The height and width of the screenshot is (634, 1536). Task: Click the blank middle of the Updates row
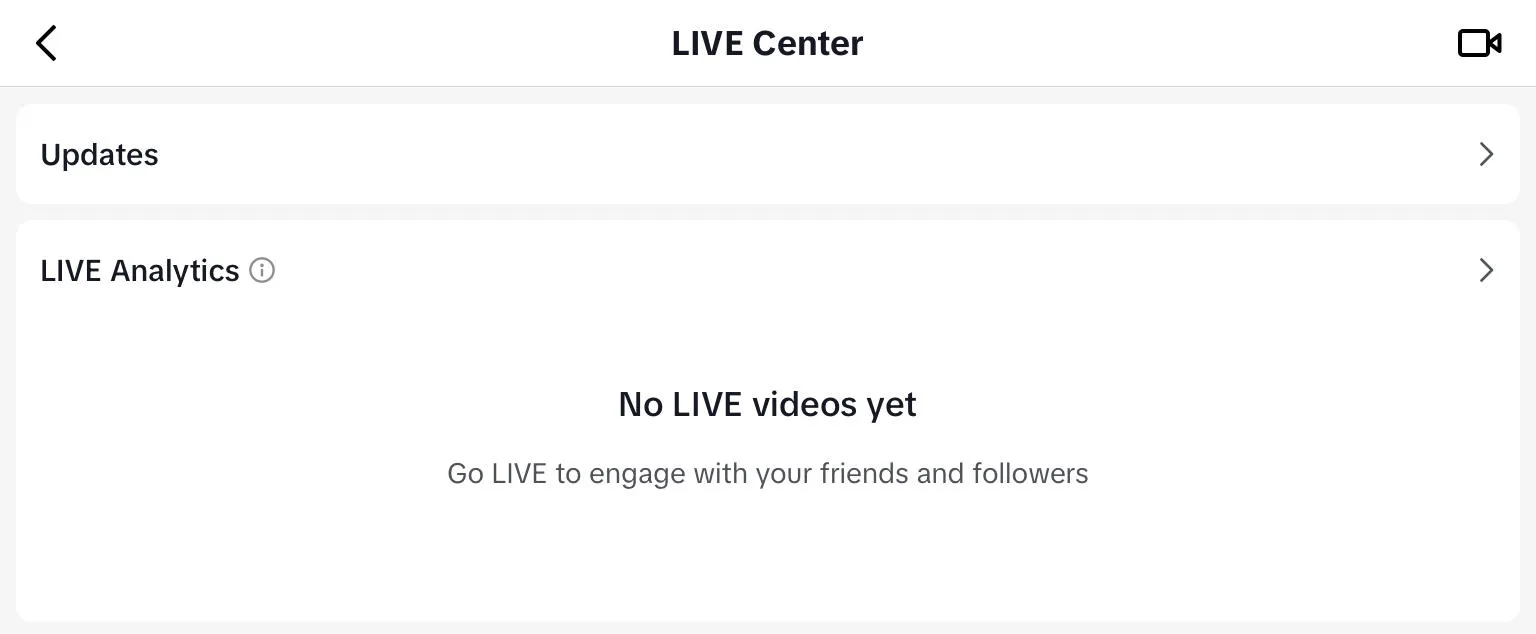coord(768,154)
